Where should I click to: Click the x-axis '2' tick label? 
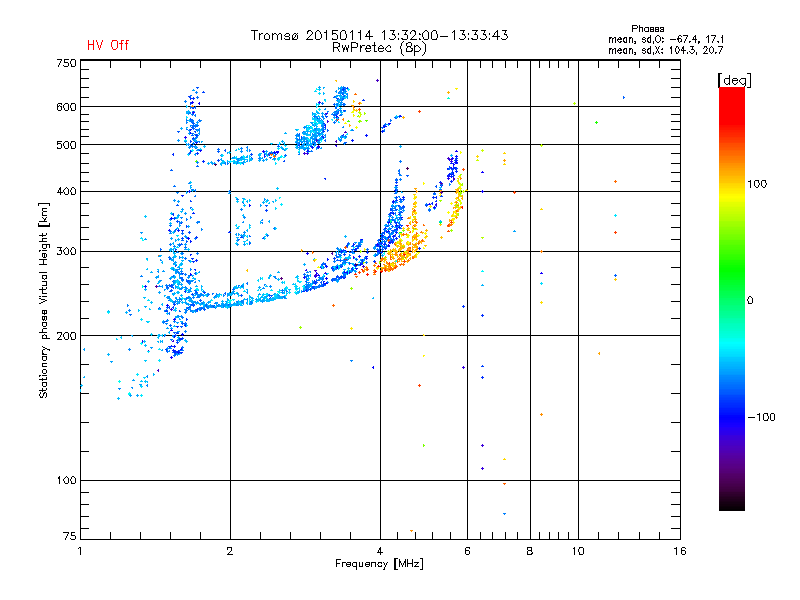click(x=230, y=551)
